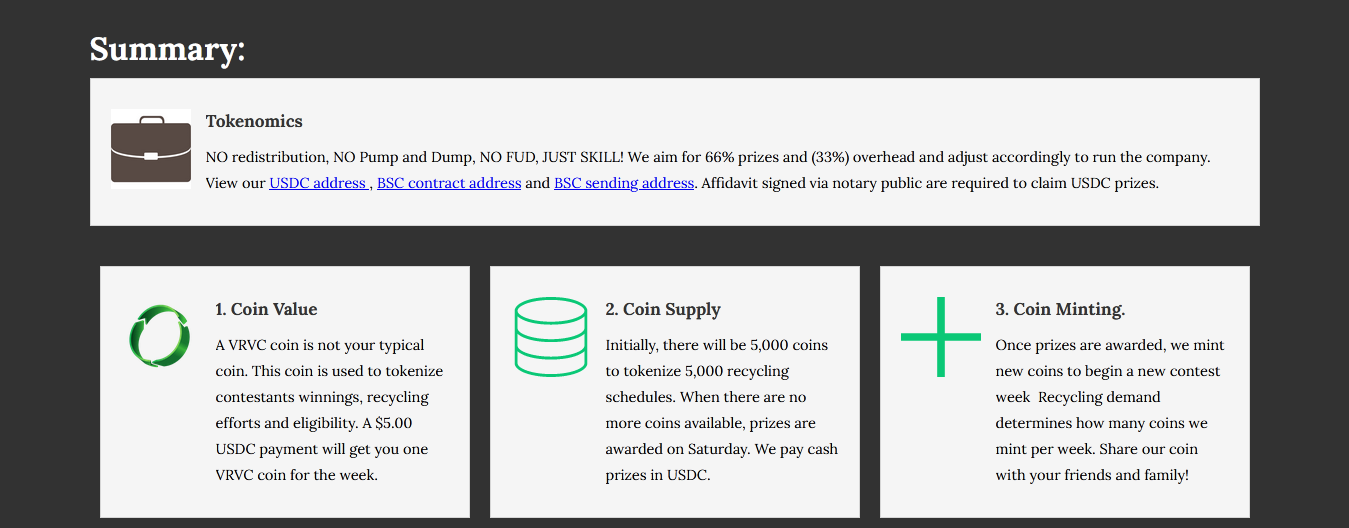
Task: Open the BSC sending address link
Action: [x=624, y=183]
